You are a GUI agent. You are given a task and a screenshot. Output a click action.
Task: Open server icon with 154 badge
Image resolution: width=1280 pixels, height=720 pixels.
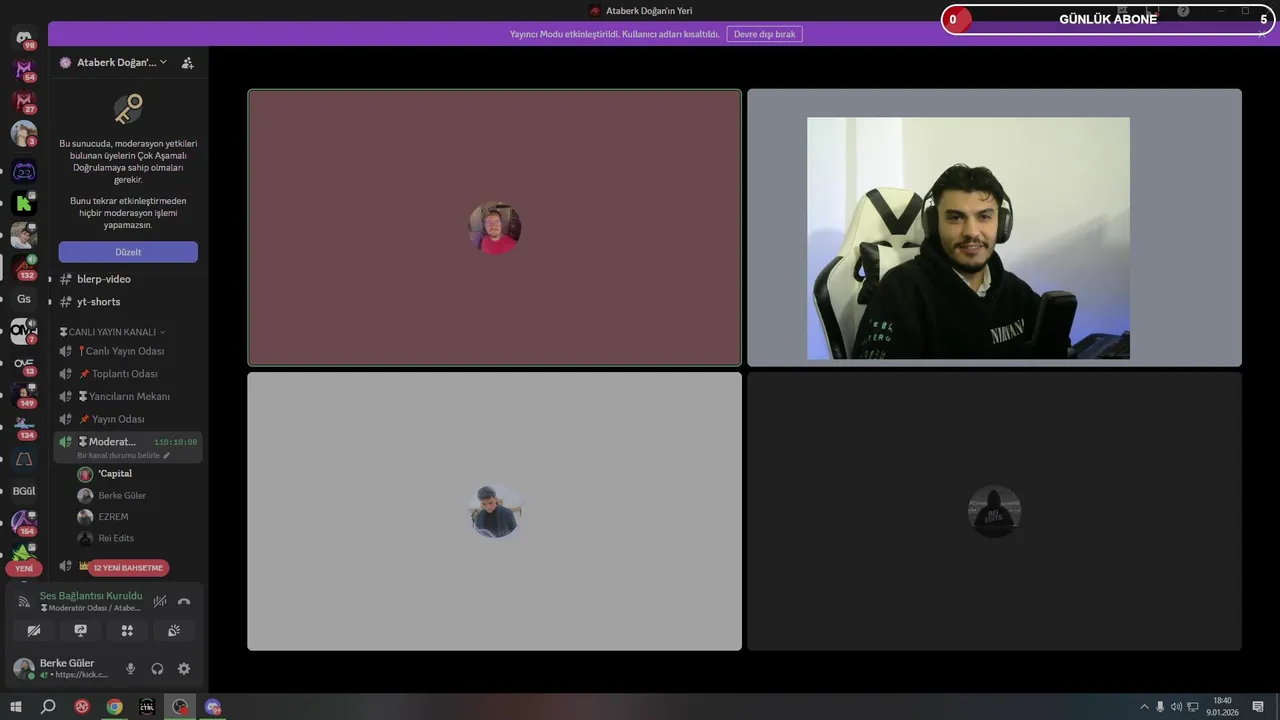click(23, 523)
